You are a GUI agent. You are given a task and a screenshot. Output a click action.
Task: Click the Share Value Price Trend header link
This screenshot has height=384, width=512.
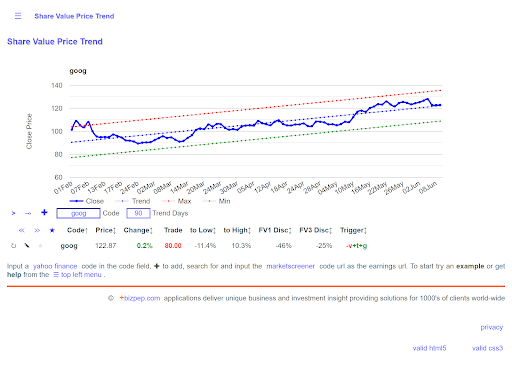point(74,16)
